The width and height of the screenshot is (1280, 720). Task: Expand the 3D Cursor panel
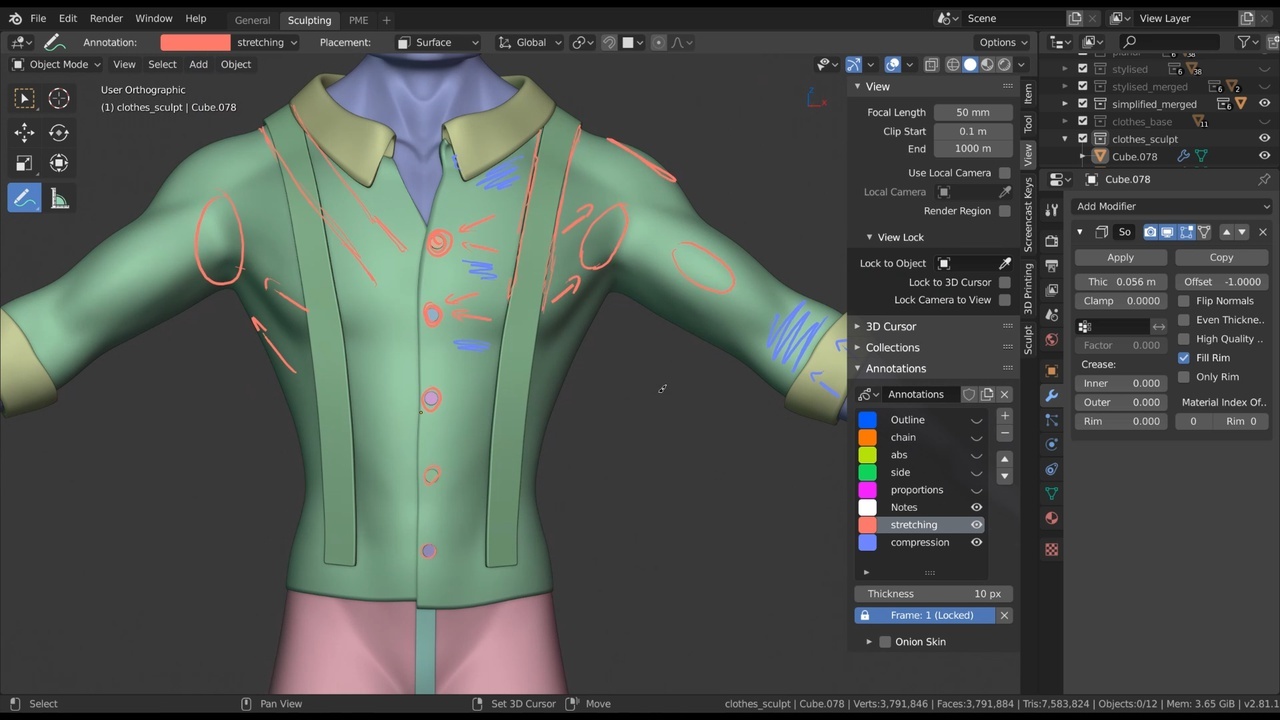tap(890, 326)
